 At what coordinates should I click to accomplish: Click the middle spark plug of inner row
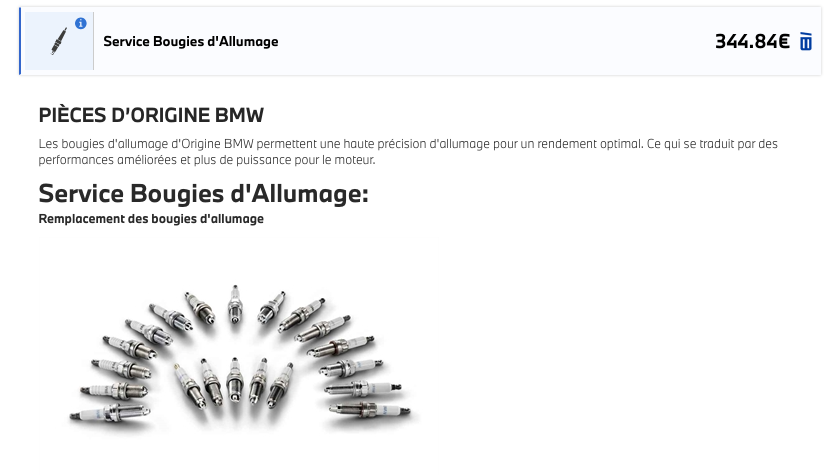[234, 379]
